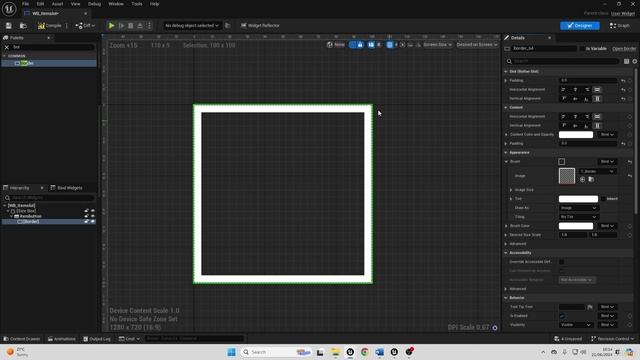This screenshot has height=360, width=640.
Task: Toggle Override Accessible Defaults checkbox
Action: [562, 262]
